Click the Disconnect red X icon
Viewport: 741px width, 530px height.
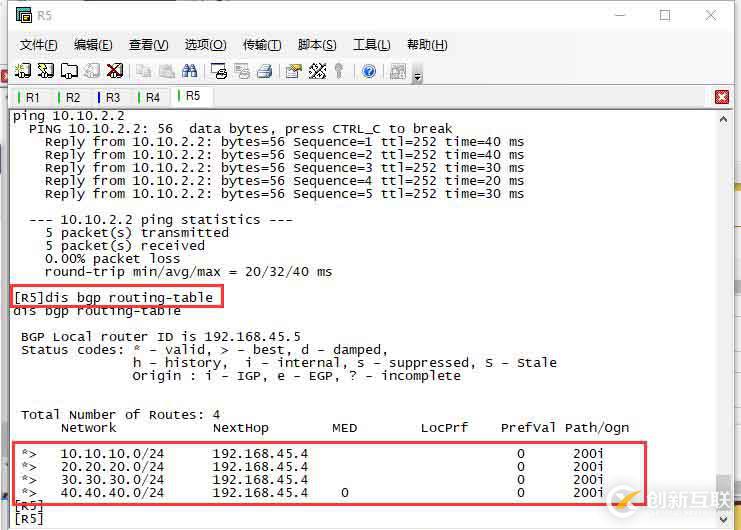pos(115,71)
